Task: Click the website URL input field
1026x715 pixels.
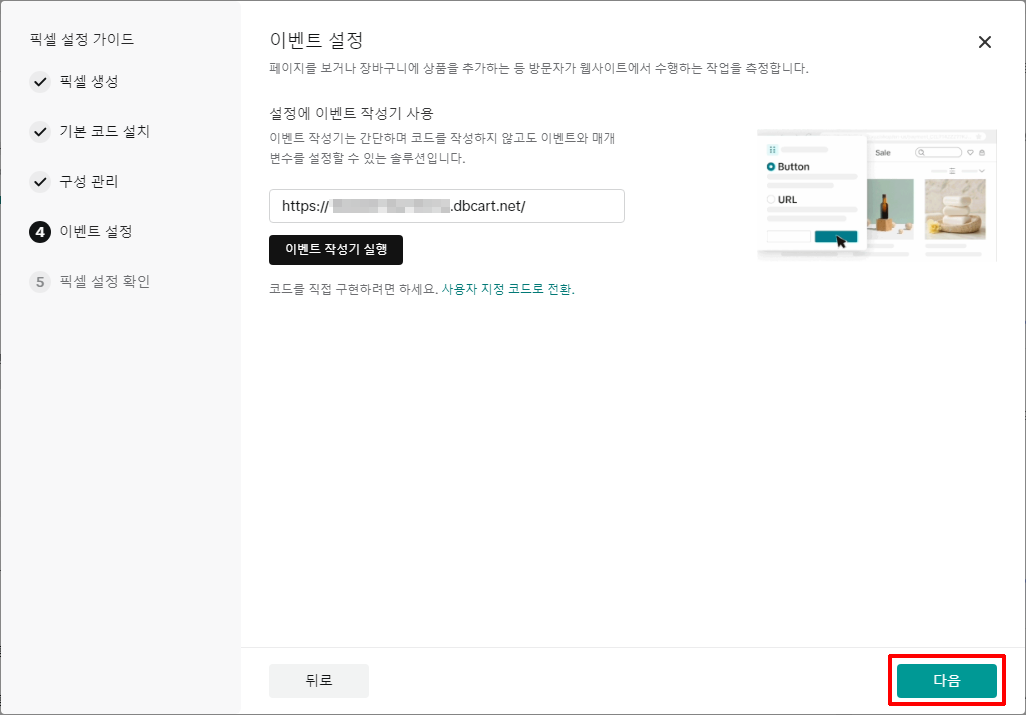Action: point(446,206)
